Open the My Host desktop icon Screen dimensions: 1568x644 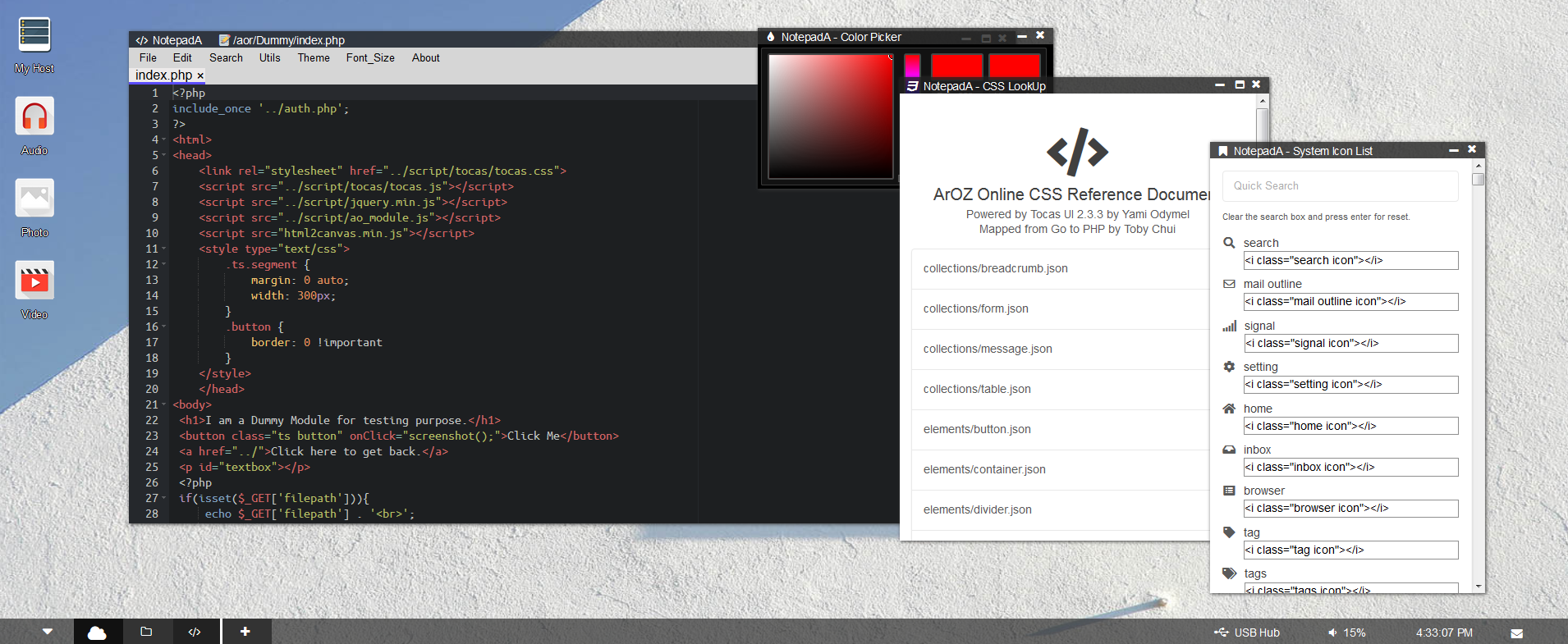coord(34,35)
